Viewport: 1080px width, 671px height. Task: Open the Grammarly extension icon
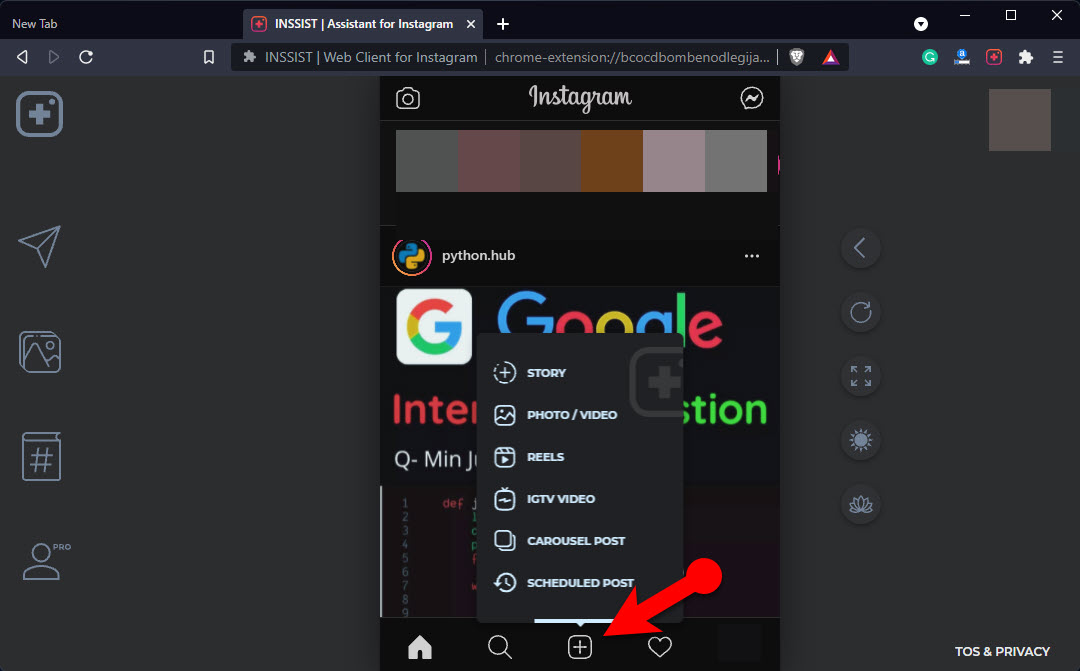coord(930,57)
